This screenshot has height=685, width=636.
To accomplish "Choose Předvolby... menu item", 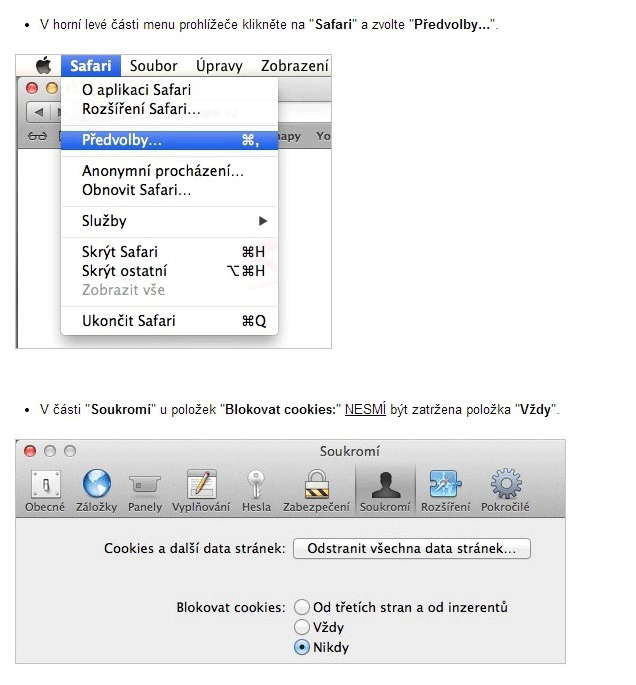I will coord(169,140).
